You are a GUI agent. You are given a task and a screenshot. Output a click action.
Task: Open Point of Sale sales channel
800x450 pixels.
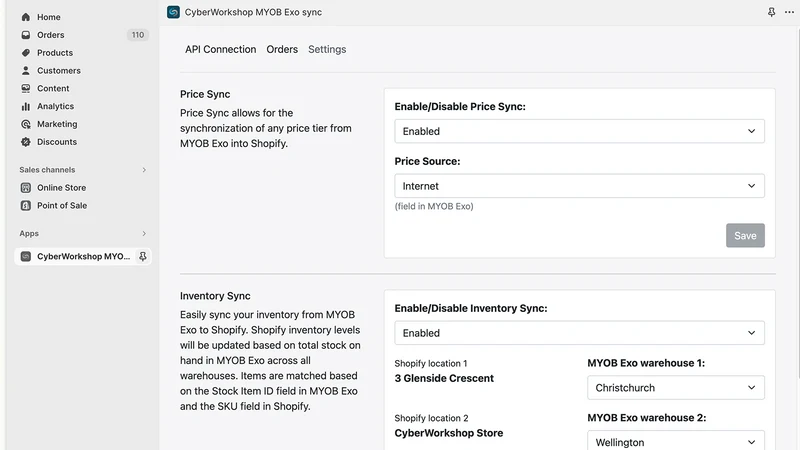pyautogui.click(x=62, y=206)
